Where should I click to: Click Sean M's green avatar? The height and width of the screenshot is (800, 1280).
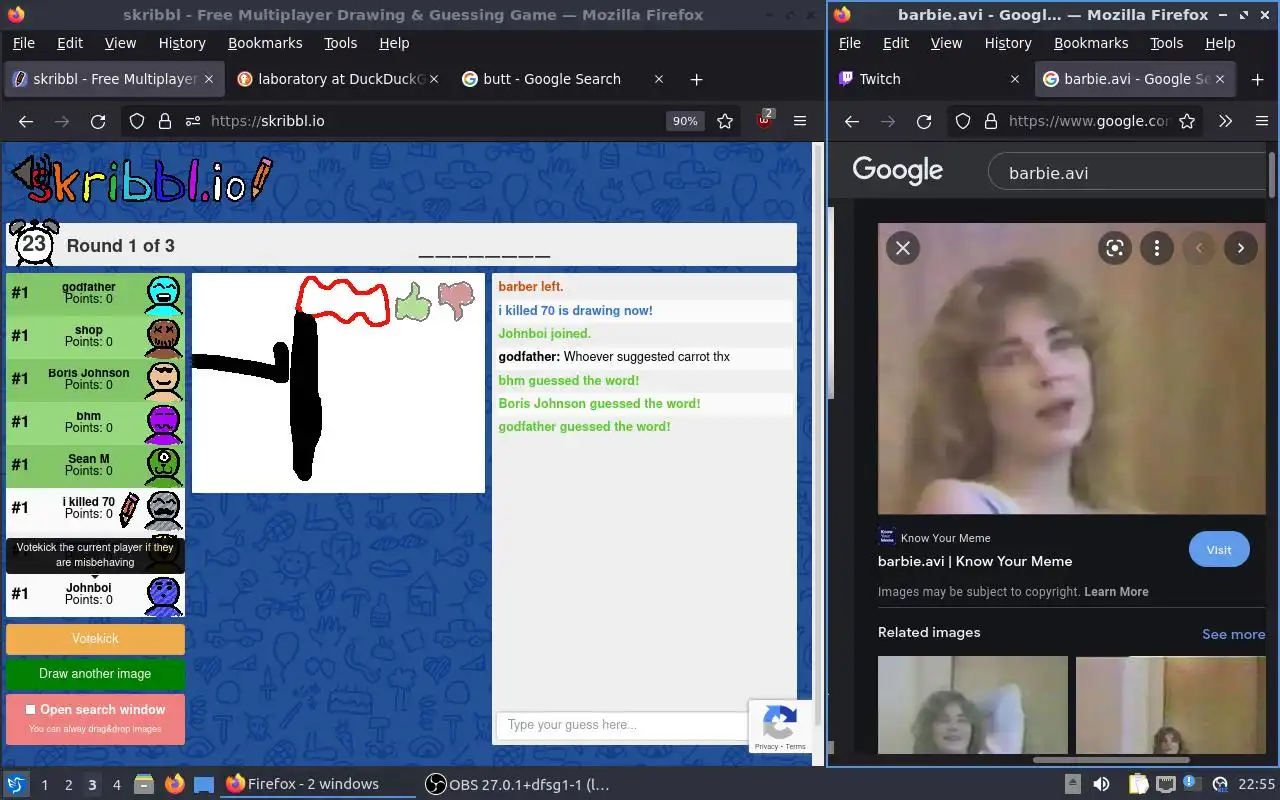coord(164,465)
